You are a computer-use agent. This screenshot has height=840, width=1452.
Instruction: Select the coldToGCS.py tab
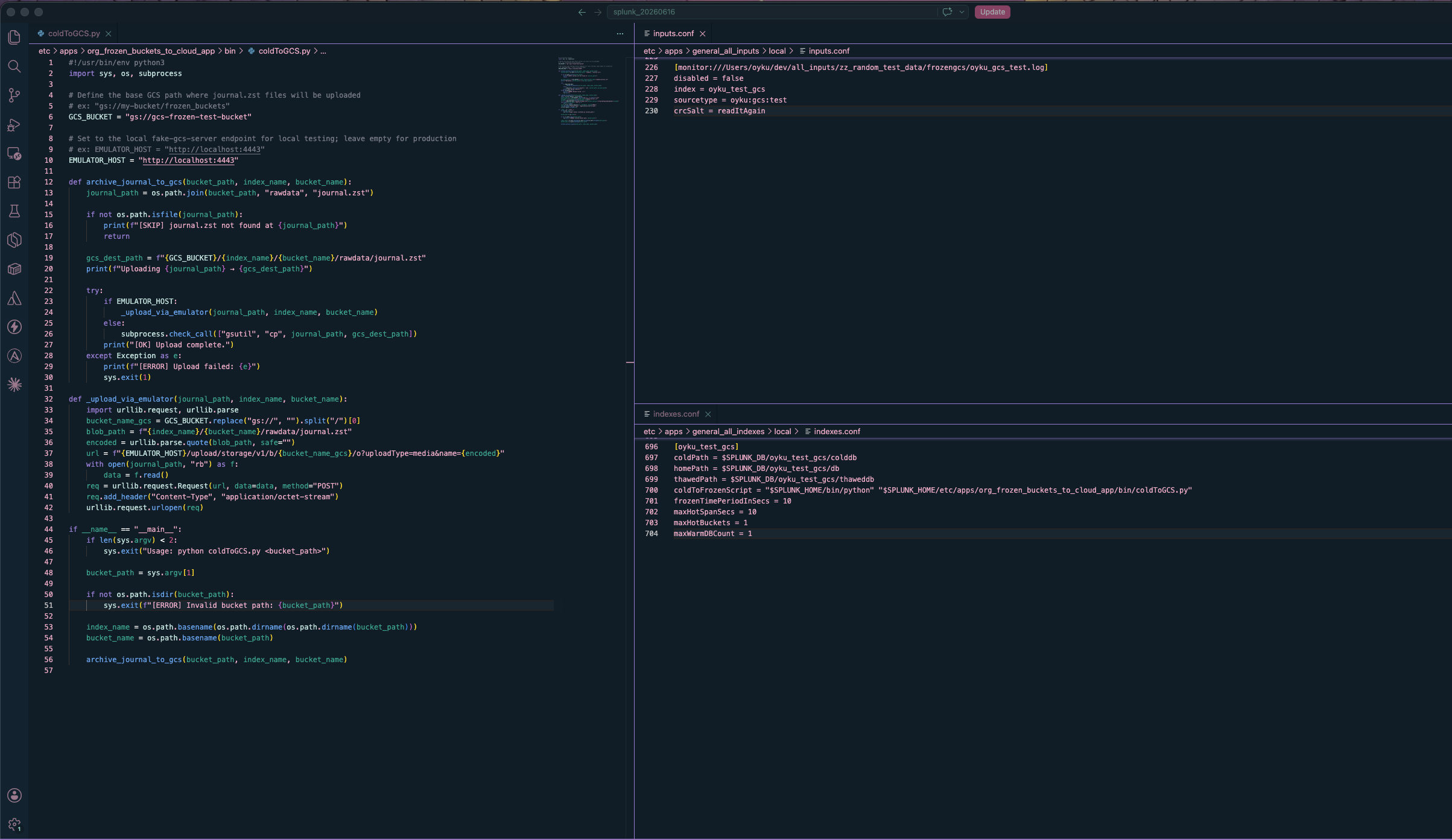pyautogui.click(x=74, y=34)
